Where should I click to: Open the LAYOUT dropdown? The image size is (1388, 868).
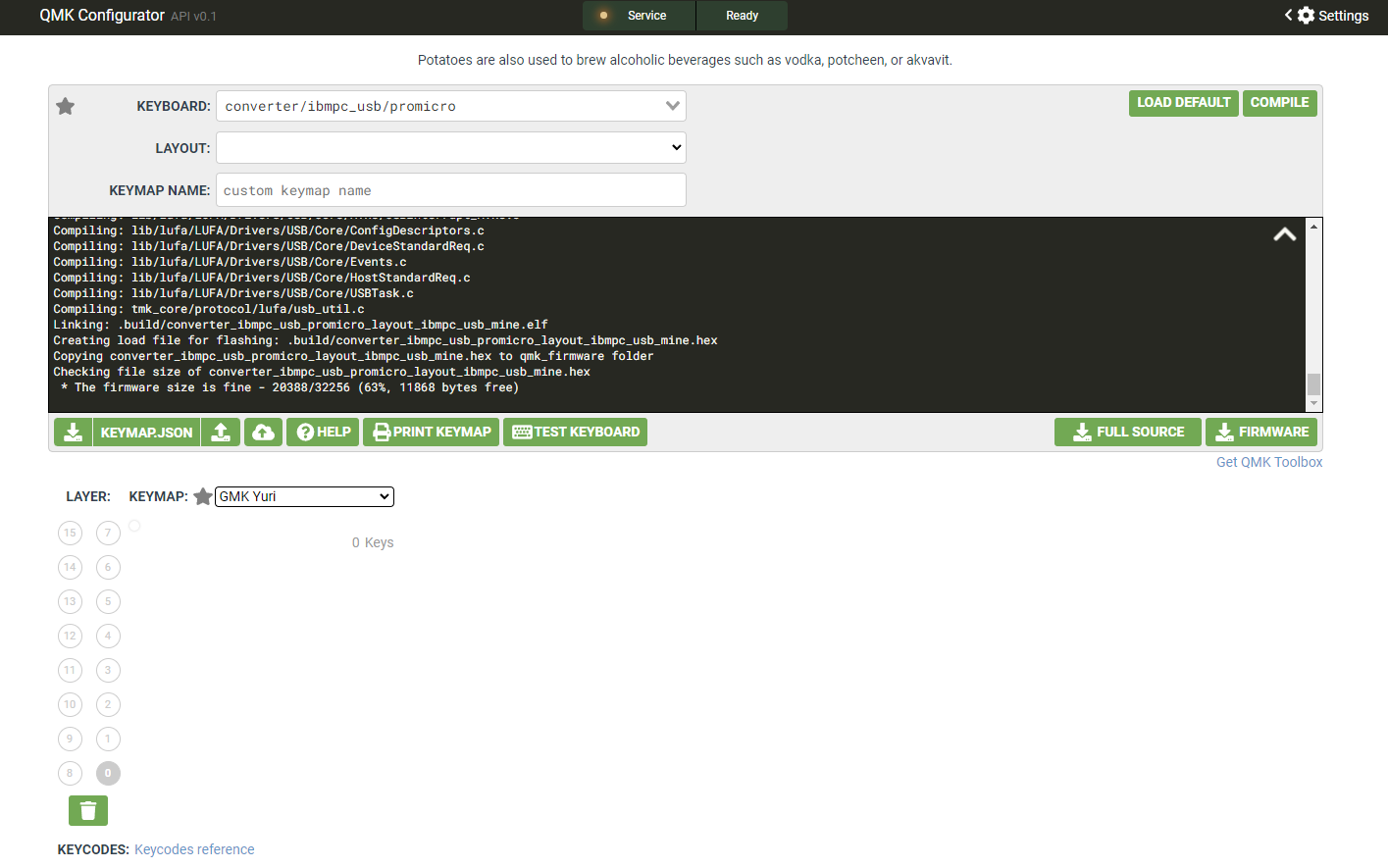tap(450, 148)
